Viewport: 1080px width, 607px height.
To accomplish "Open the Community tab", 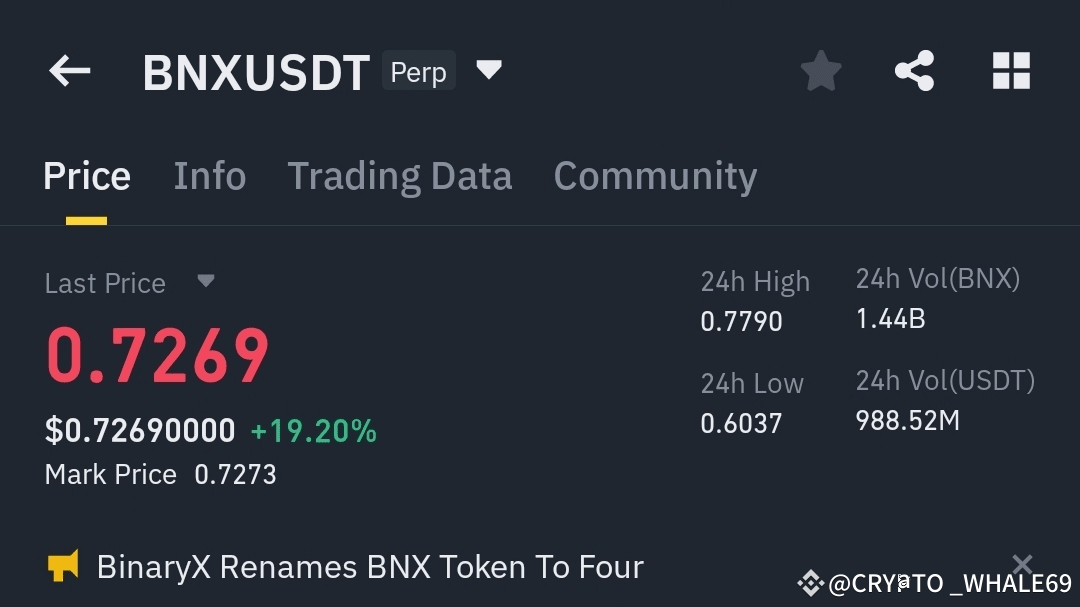I will point(655,176).
